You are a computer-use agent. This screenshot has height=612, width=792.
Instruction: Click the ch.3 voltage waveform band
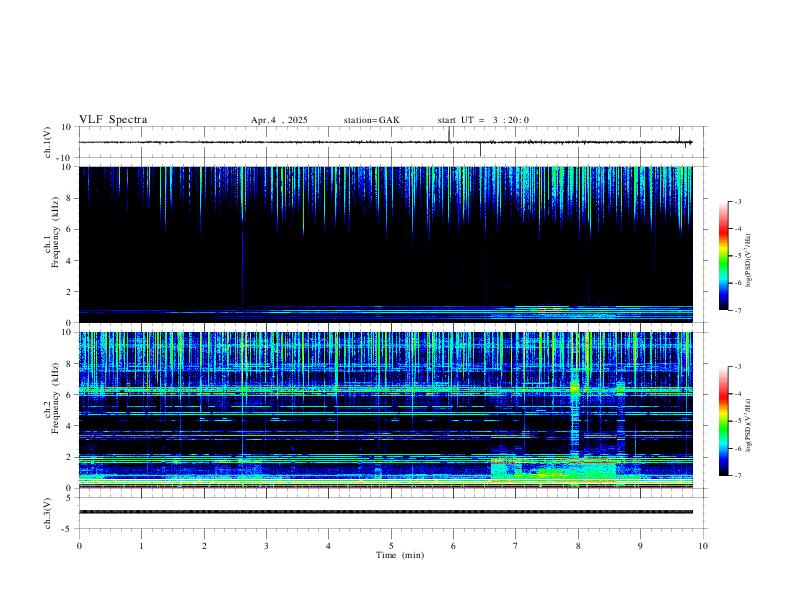pos(385,512)
